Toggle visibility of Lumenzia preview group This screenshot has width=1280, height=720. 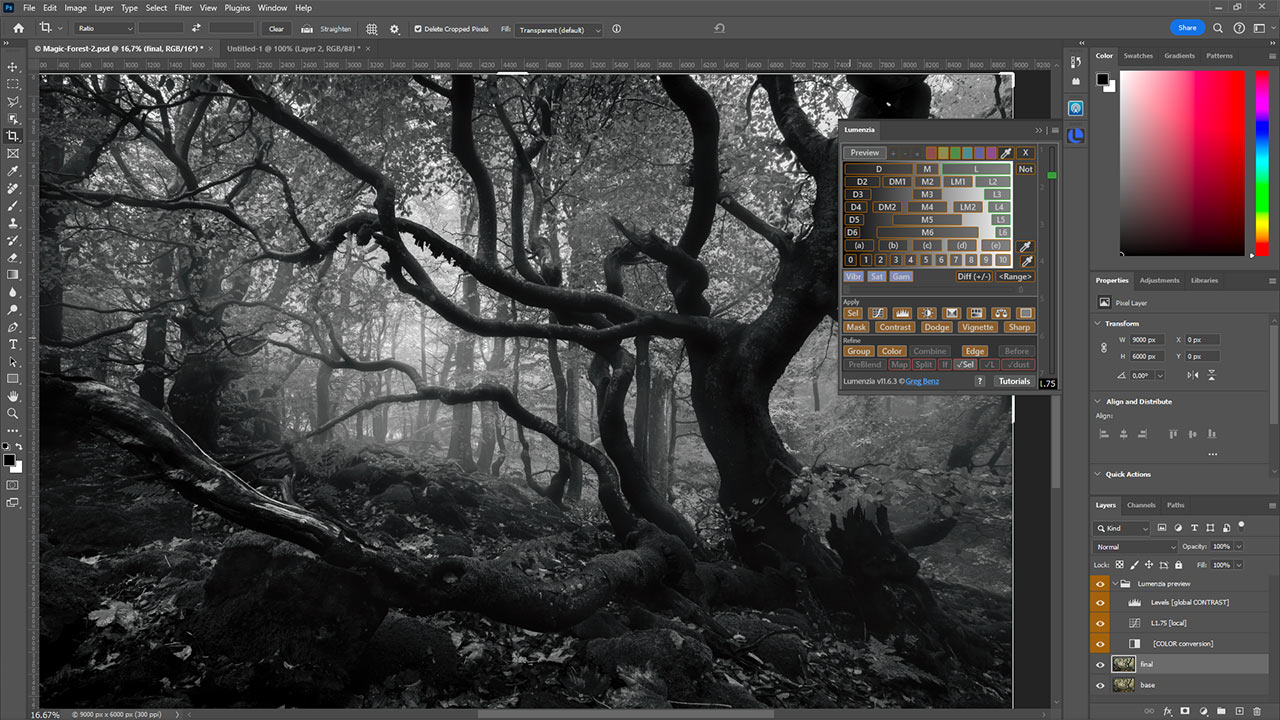coord(1100,583)
